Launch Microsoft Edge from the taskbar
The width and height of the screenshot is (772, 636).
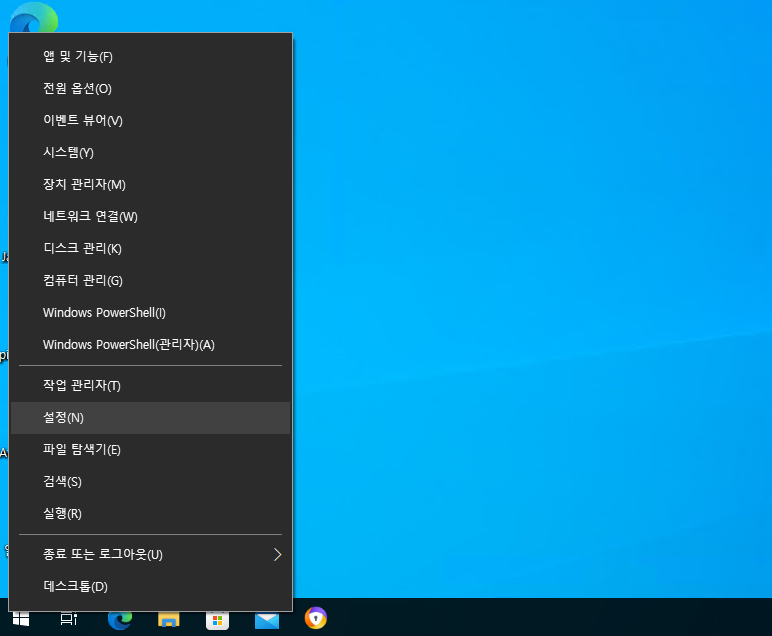click(x=120, y=619)
